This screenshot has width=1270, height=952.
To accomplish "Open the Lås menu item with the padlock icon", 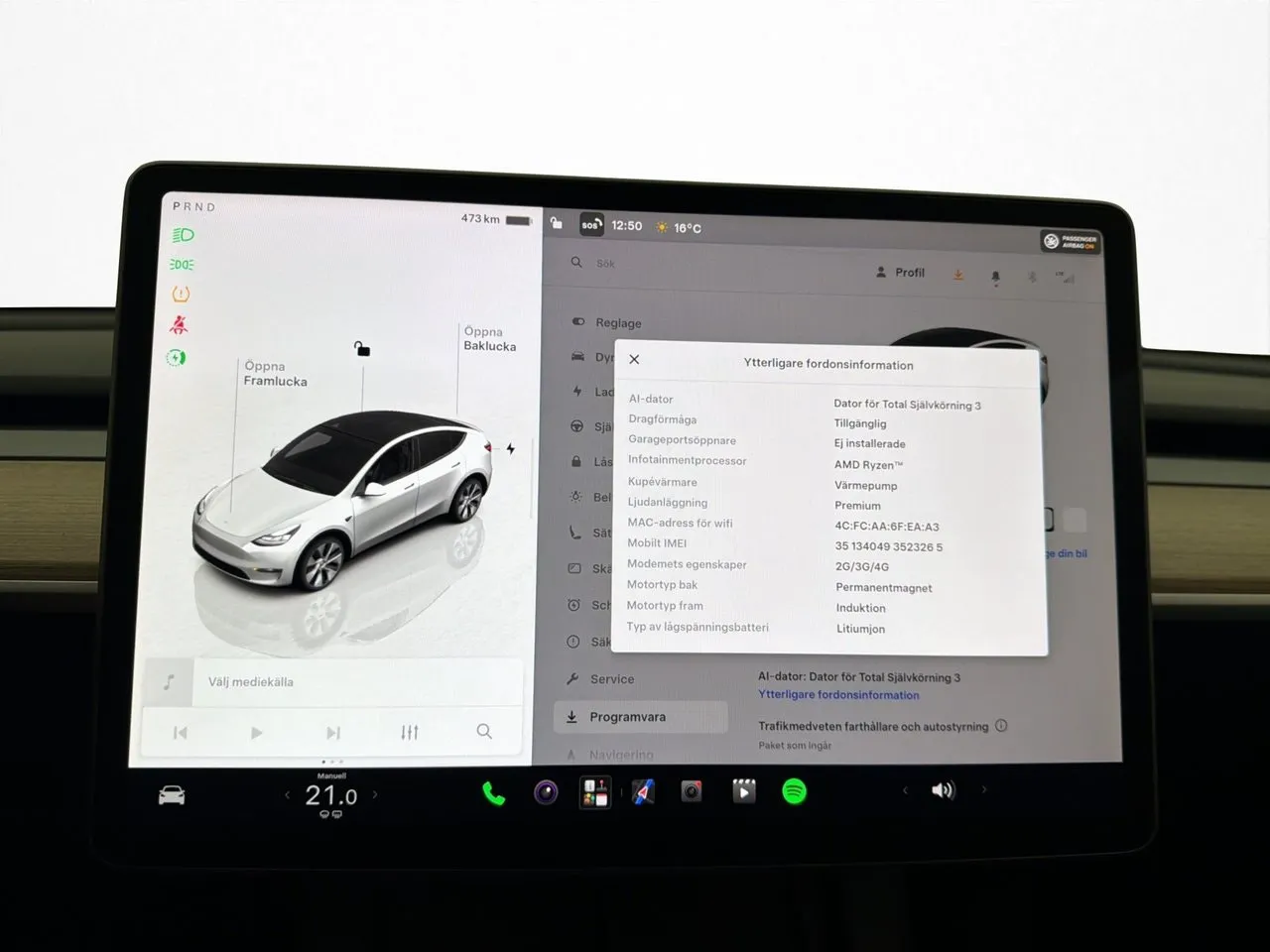I will pyautogui.click(x=591, y=461).
